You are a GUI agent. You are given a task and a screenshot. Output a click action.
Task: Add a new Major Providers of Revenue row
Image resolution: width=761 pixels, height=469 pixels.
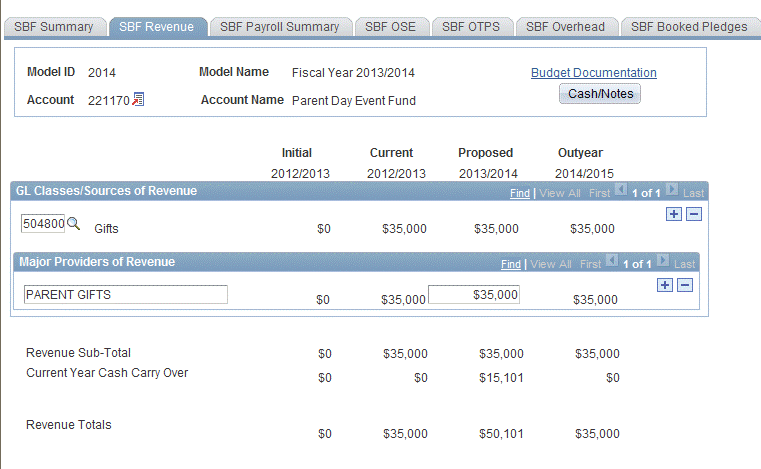pos(664,285)
